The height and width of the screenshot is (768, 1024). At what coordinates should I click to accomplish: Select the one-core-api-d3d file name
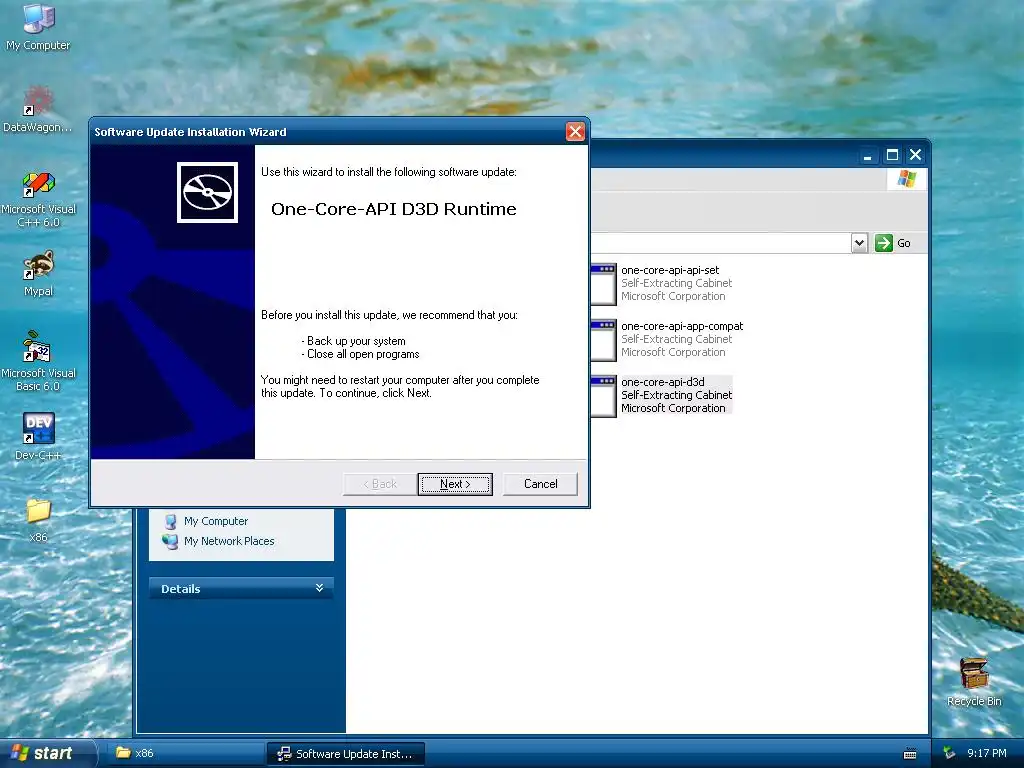click(662, 382)
